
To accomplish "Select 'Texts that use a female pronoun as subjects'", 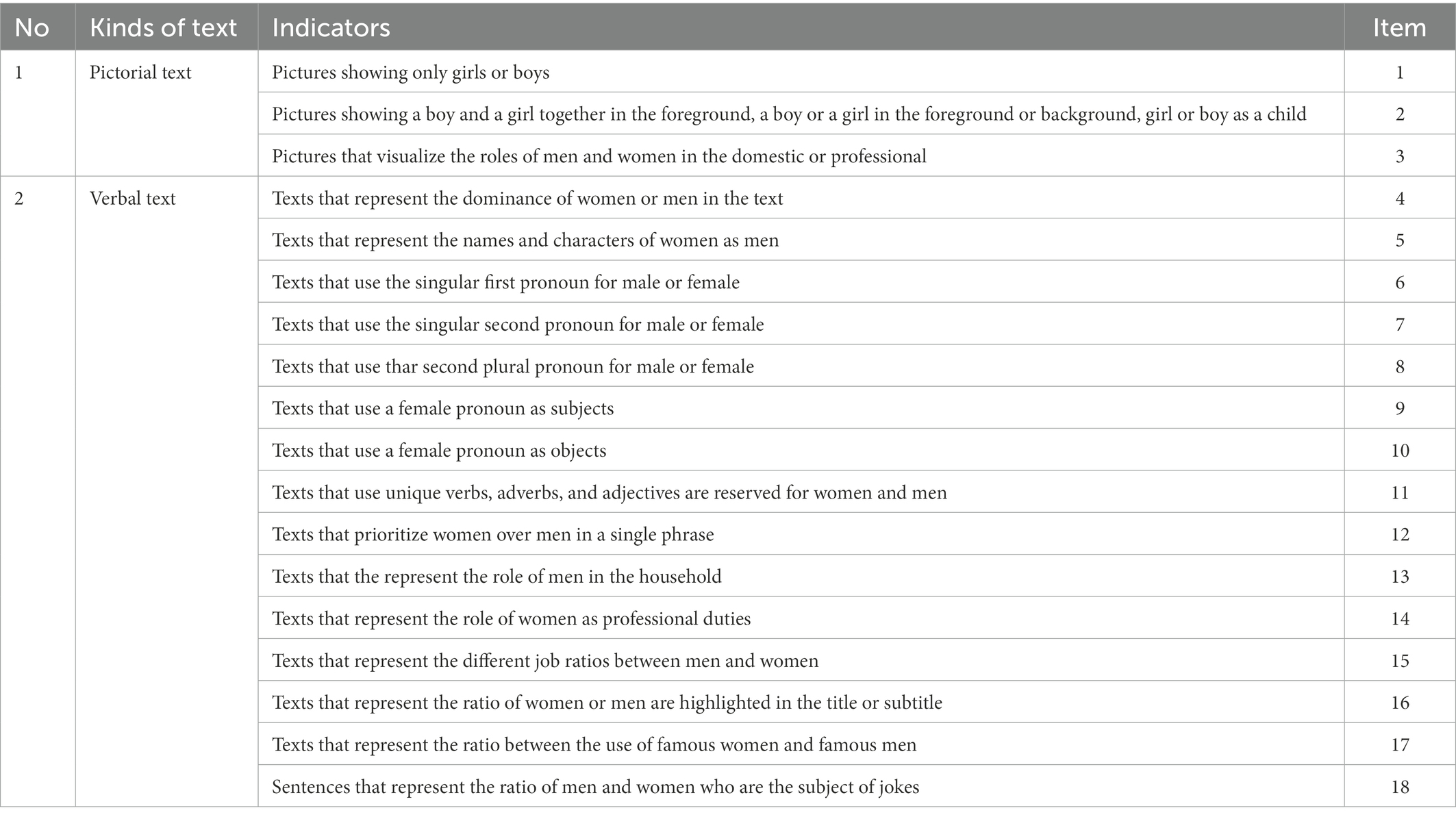I will click(801, 407).
